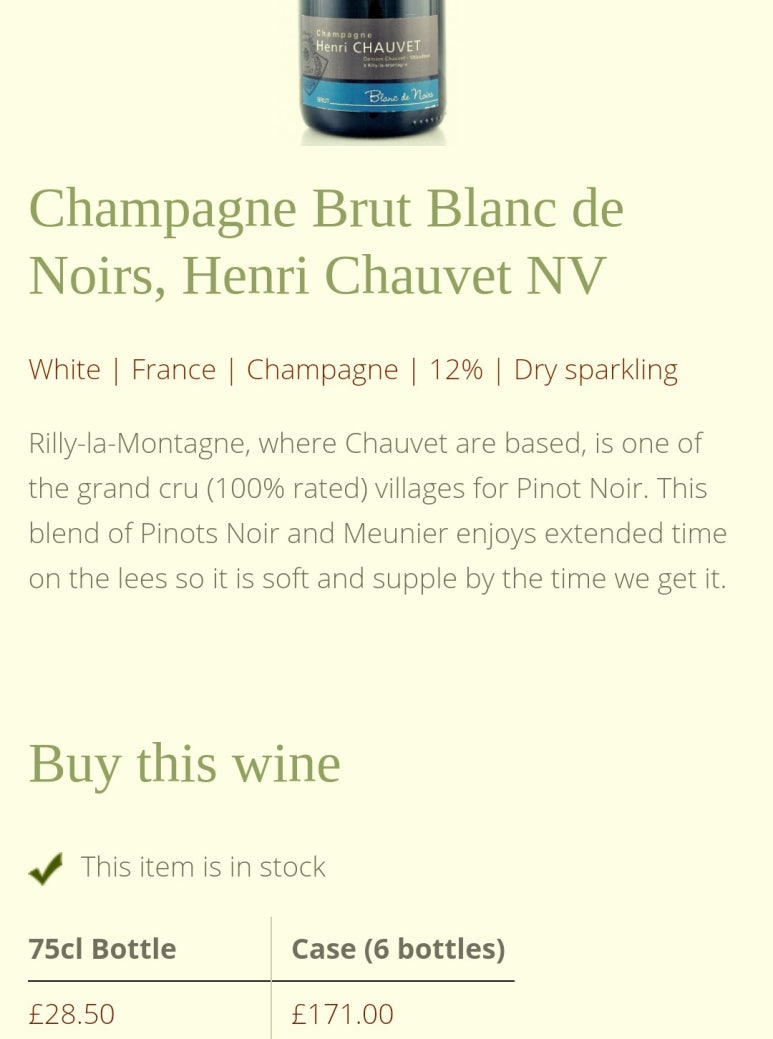Click the Champagne Brut Blanc de Noirs title

click(326, 241)
